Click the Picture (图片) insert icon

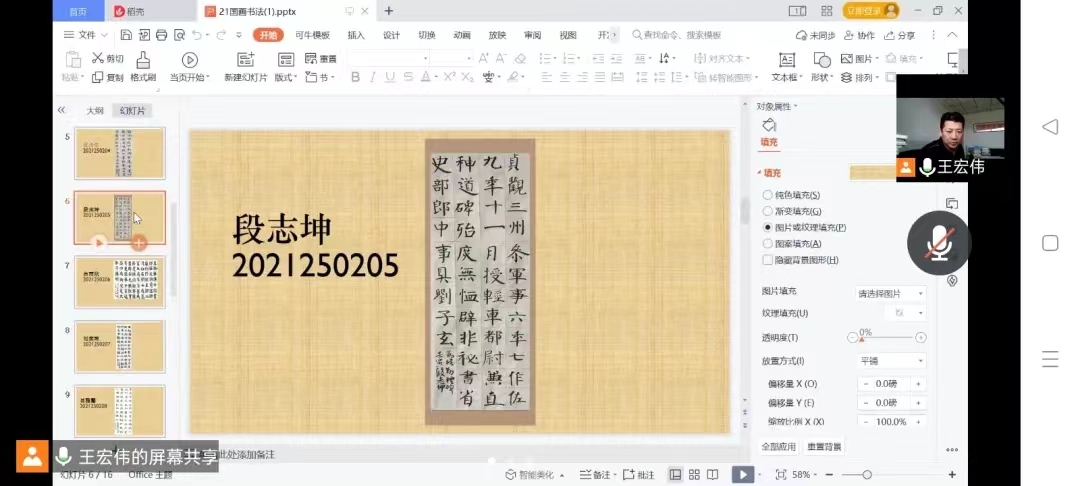point(847,59)
